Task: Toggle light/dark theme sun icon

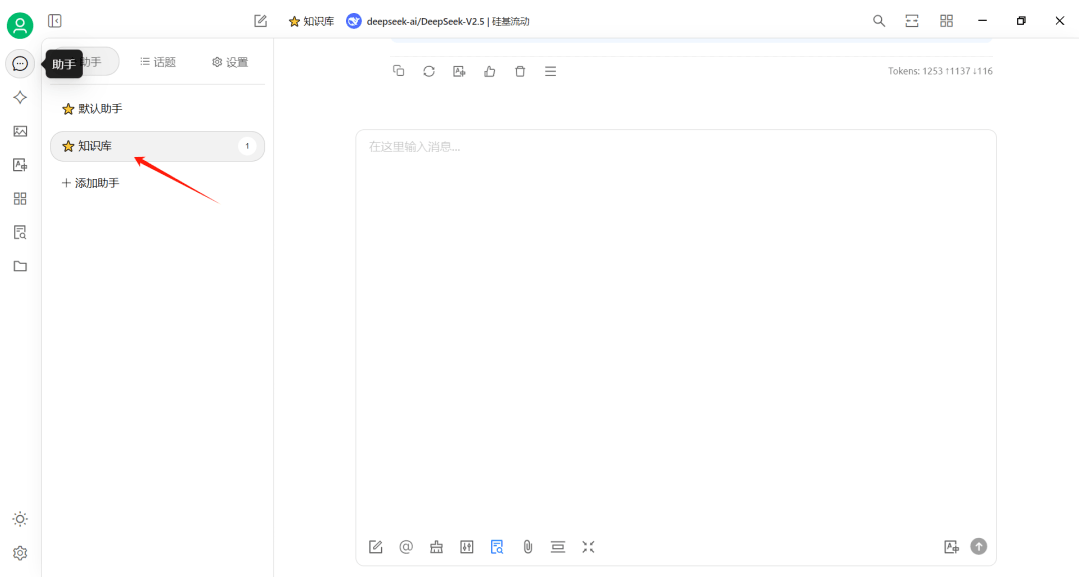Action: [20, 519]
